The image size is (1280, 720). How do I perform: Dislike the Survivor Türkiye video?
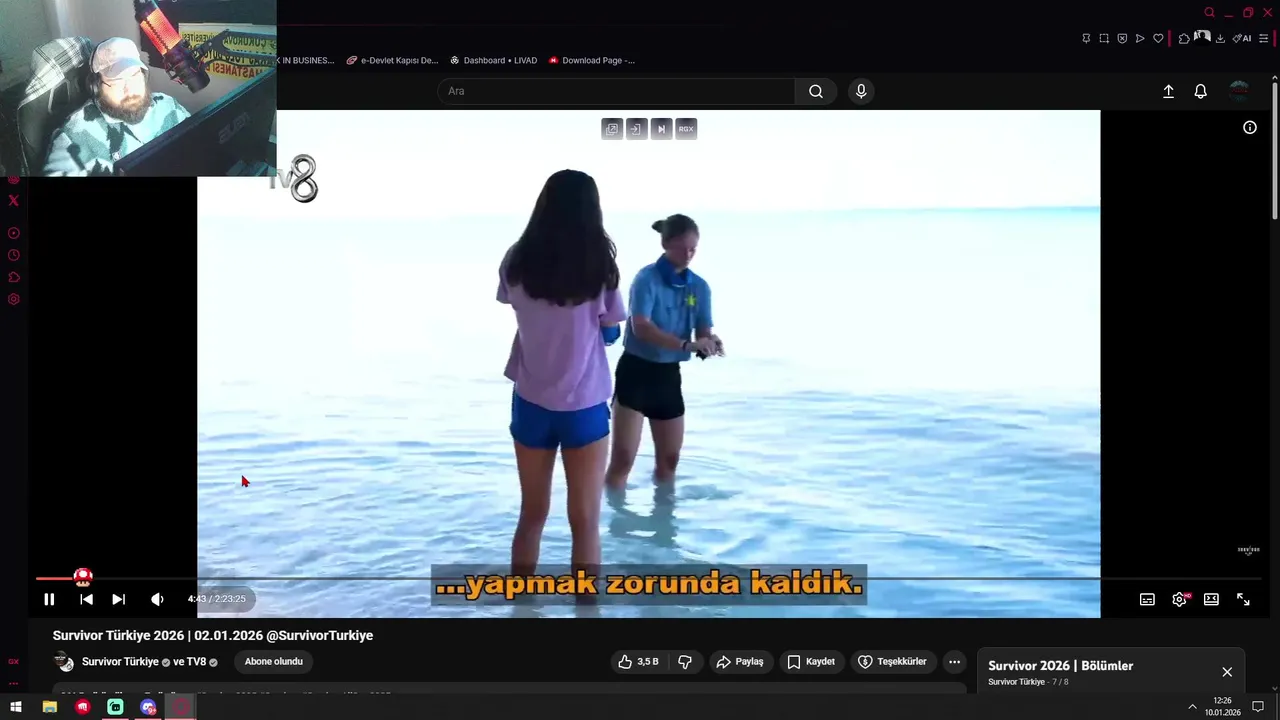pos(685,661)
